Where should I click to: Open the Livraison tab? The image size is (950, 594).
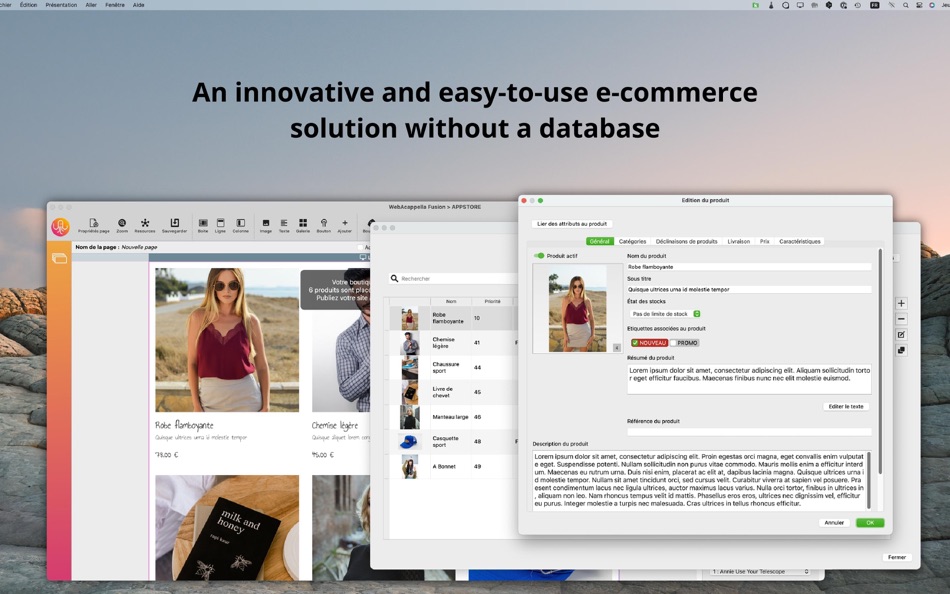tap(739, 241)
